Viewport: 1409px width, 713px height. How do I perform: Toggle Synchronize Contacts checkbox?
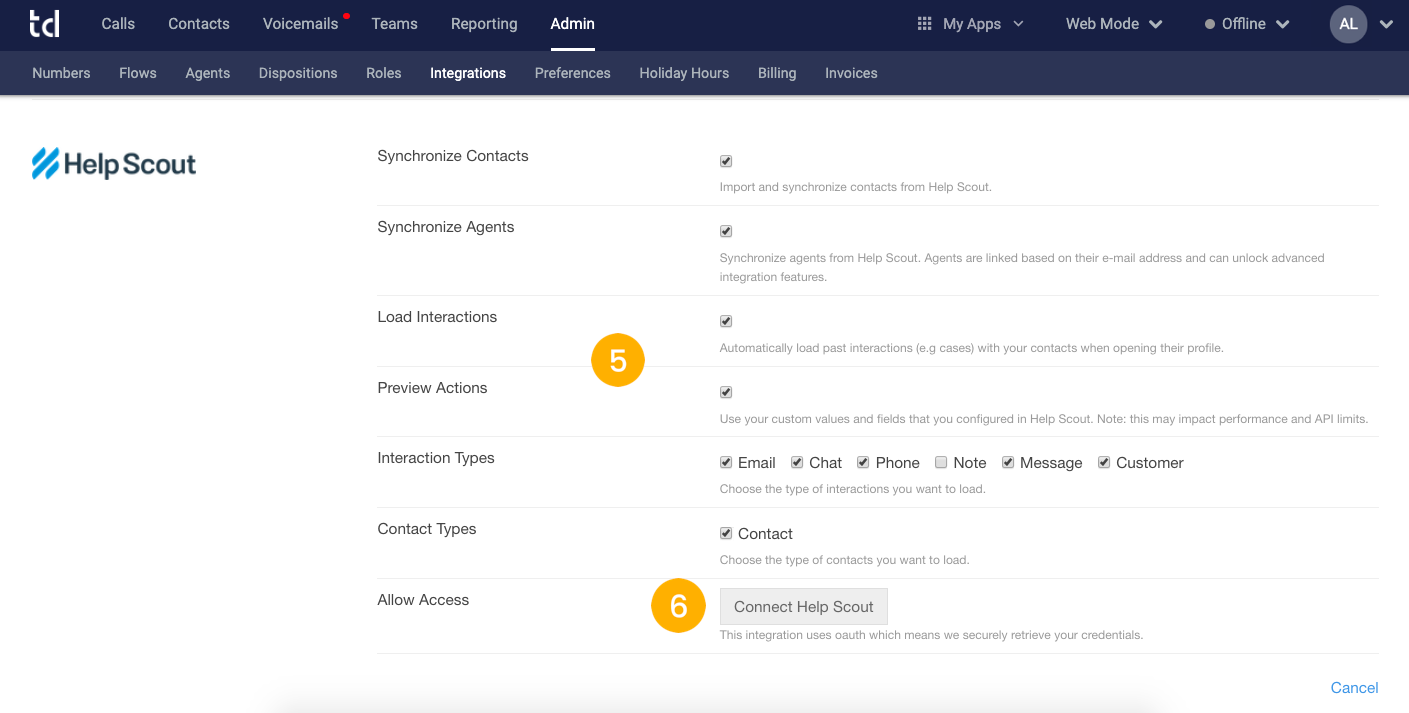tap(726, 161)
